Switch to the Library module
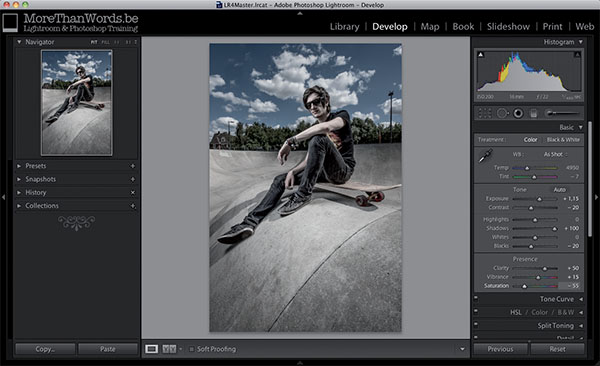This screenshot has height=366, width=600. coord(344,26)
